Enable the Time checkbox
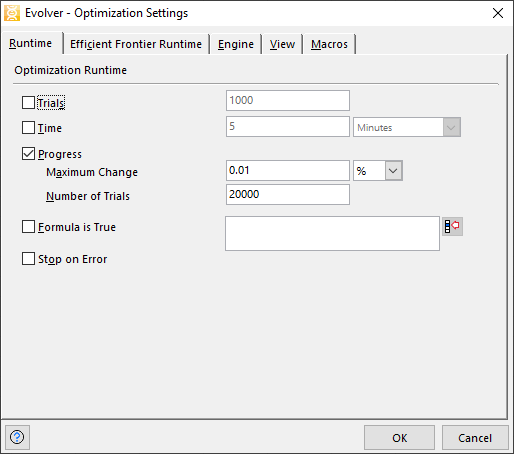Image resolution: width=514 pixels, height=454 pixels. coord(28,128)
